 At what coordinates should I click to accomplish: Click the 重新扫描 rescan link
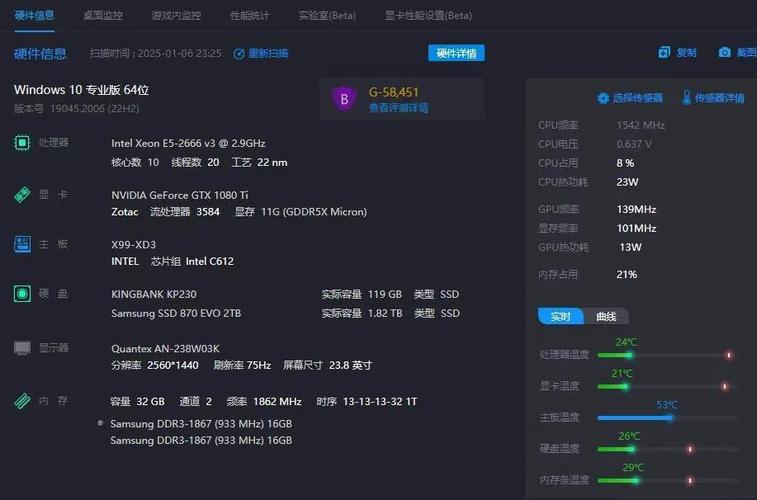coord(268,54)
